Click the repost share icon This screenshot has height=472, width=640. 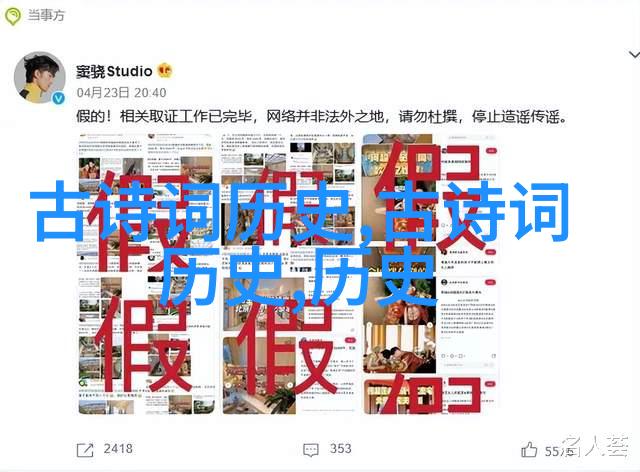(x=85, y=450)
